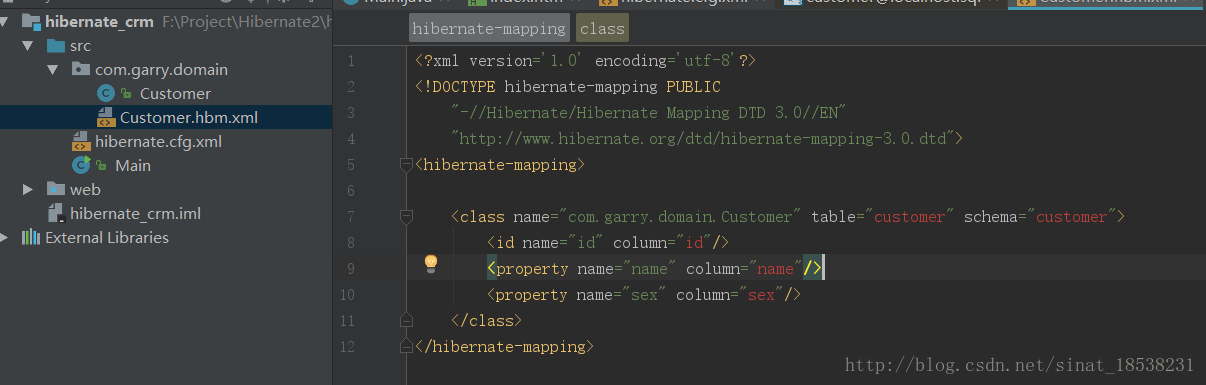
Task: Select the hibernate.cfg.xml label in project tree
Action: point(158,142)
